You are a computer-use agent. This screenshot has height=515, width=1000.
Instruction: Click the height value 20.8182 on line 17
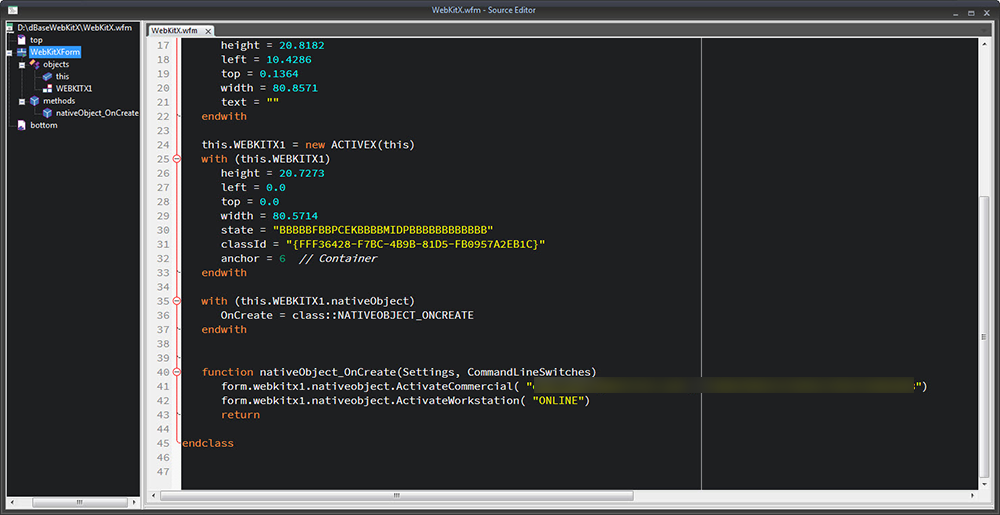(302, 45)
